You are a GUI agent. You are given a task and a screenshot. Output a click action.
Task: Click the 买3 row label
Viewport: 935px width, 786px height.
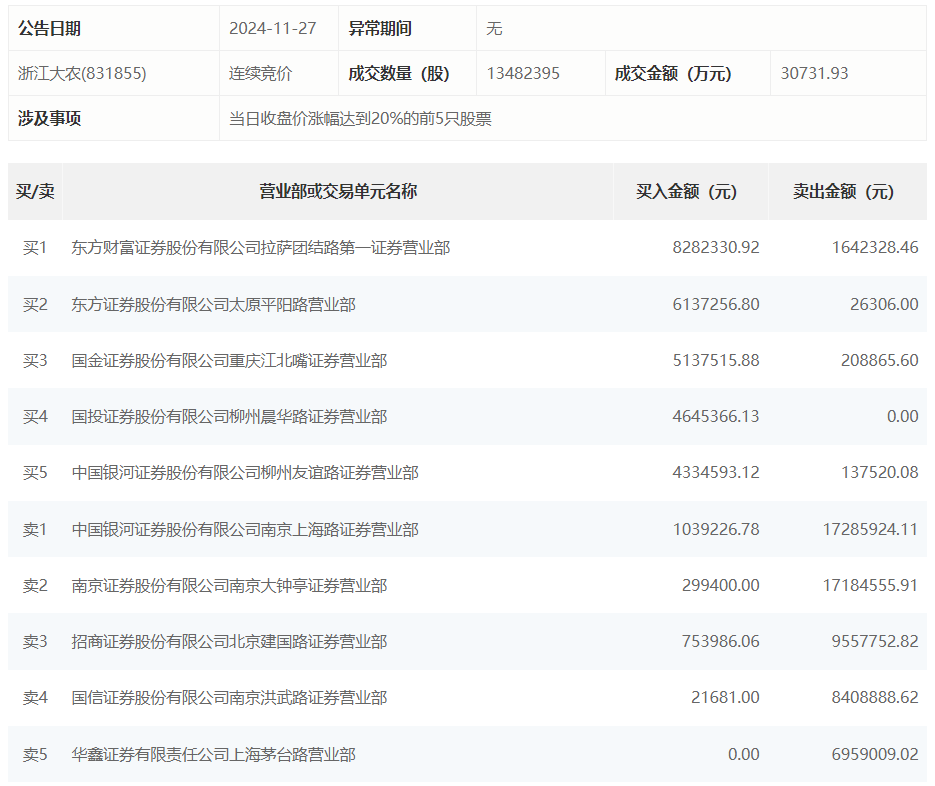pos(35,361)
